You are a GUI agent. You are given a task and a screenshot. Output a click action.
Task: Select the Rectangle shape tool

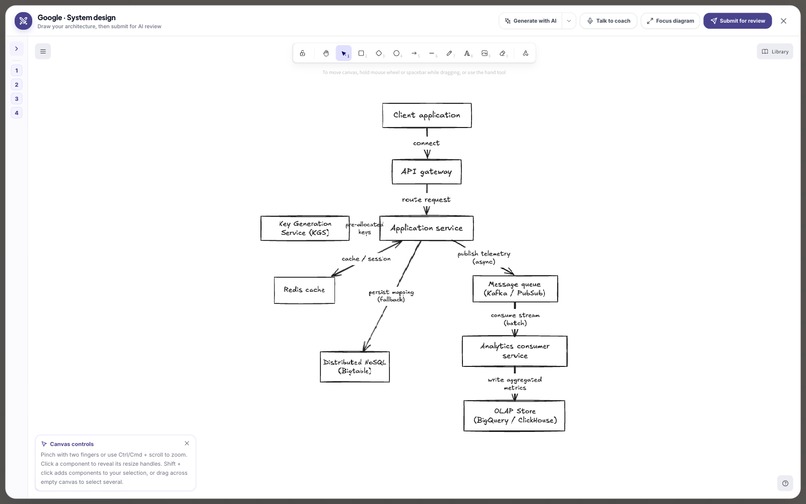361,53
